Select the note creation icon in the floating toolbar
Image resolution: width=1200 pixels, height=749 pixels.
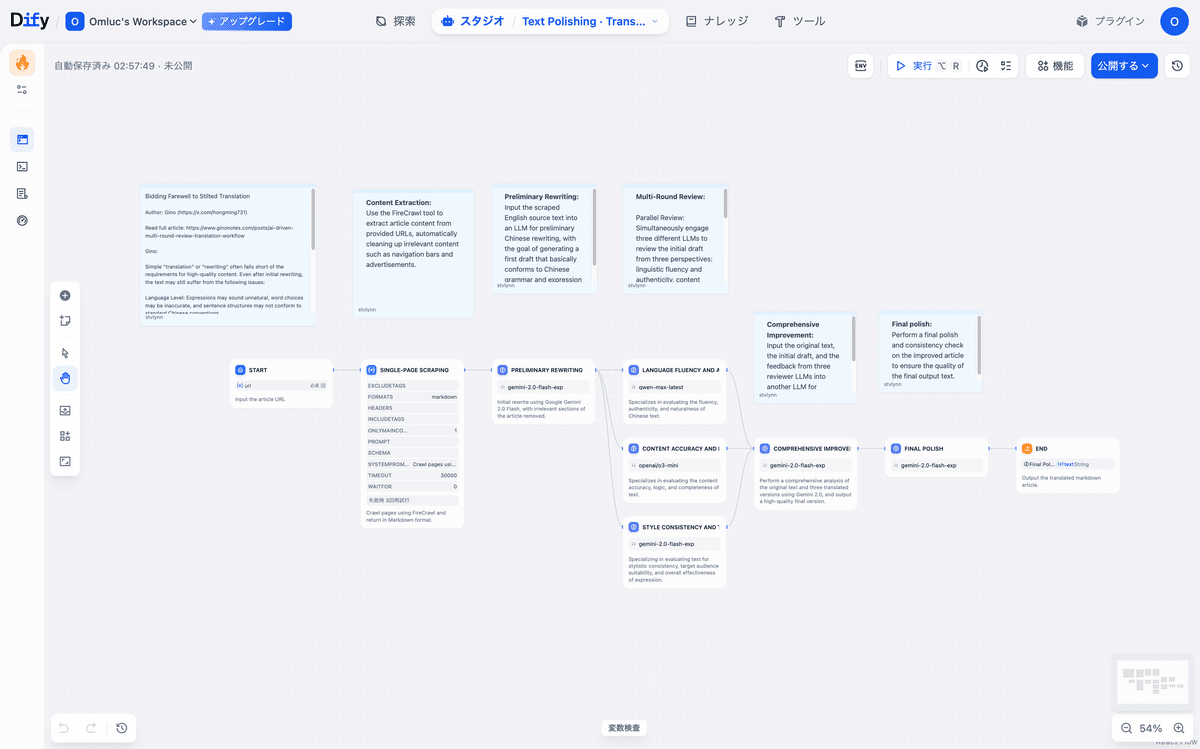(x=65, y=320)
